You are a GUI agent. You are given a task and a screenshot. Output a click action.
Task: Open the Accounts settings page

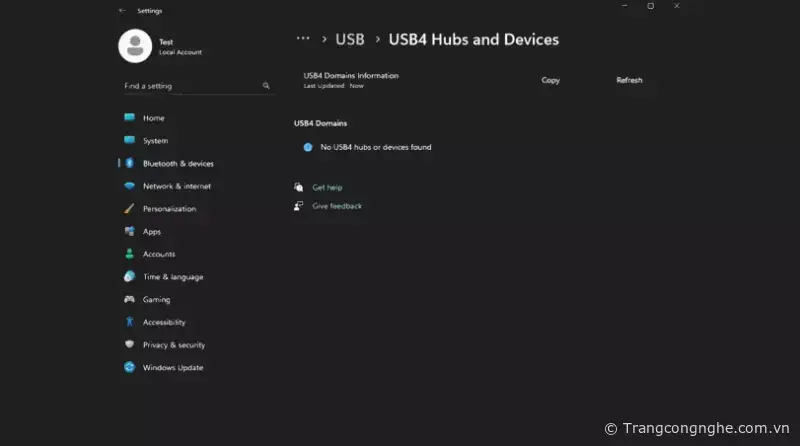coord(158,254)
